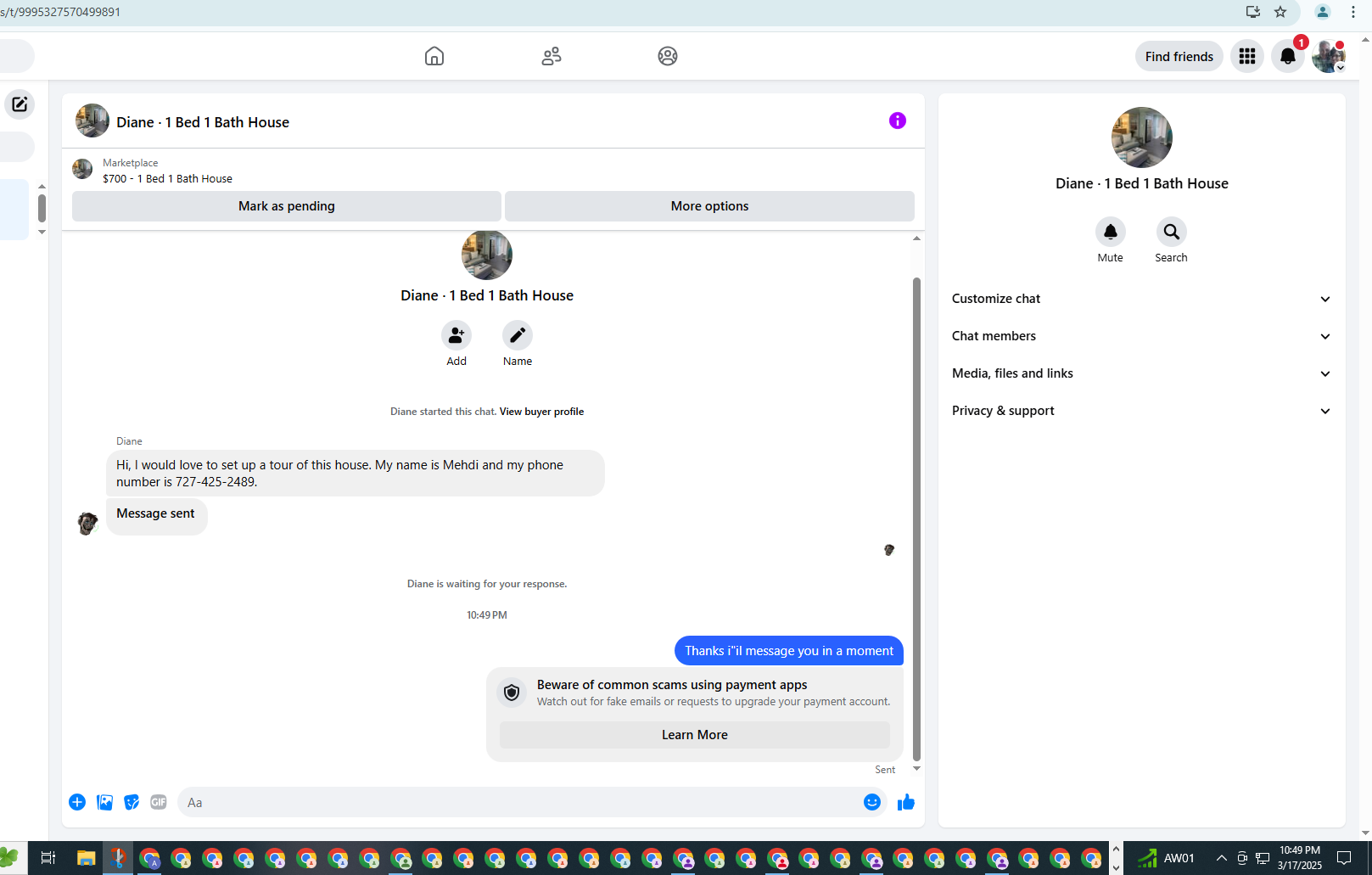Expand Media, files and links

click(1141, 373)
